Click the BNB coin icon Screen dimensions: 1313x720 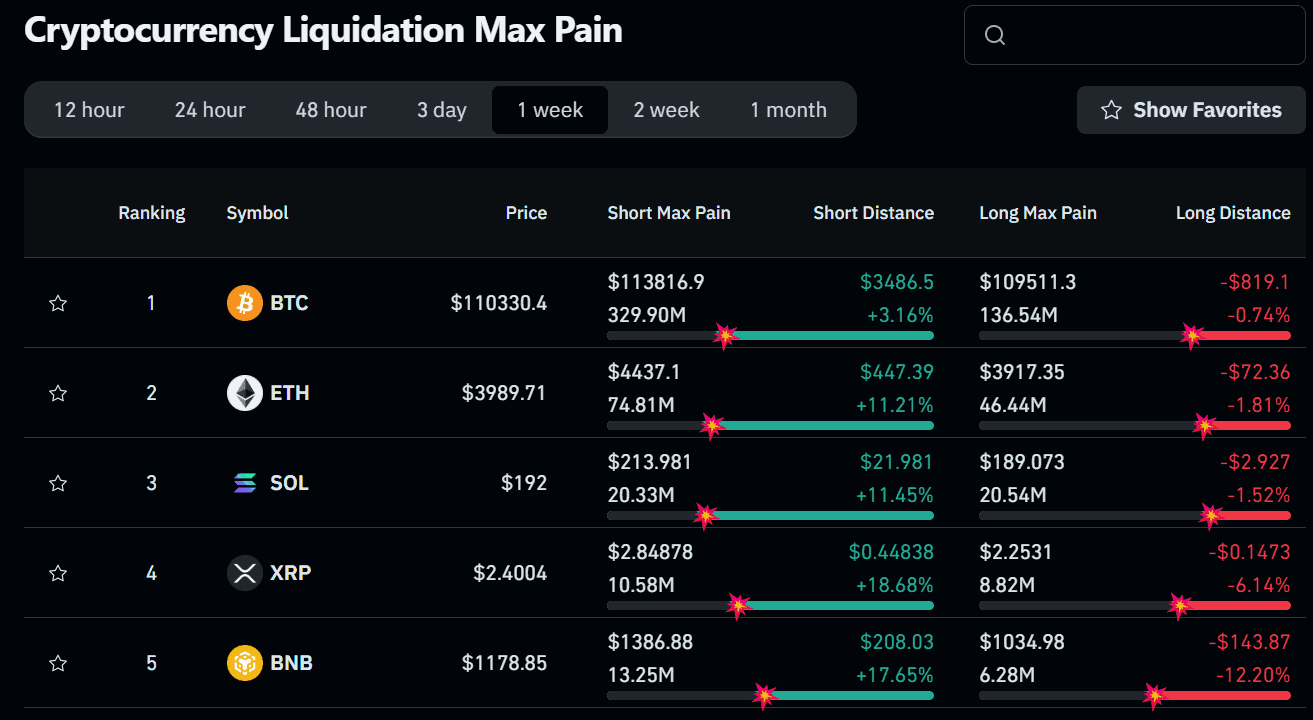click(x=245, y=663)
